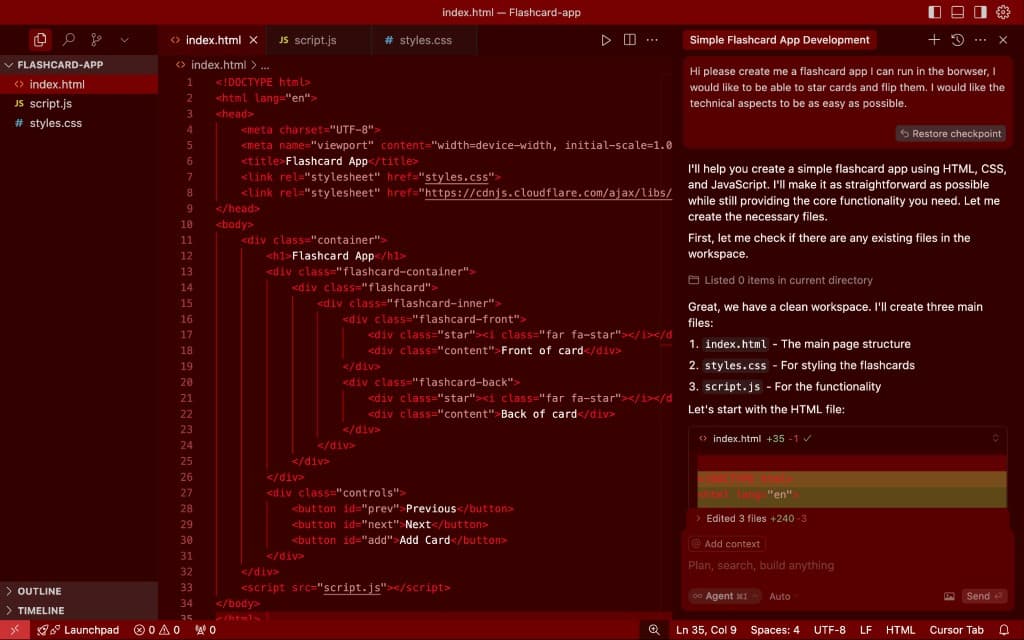The height and width of the screenshot is (640, 1024).
Task: Open the Agent mode dropdown
Action: [x=718, y=596]
